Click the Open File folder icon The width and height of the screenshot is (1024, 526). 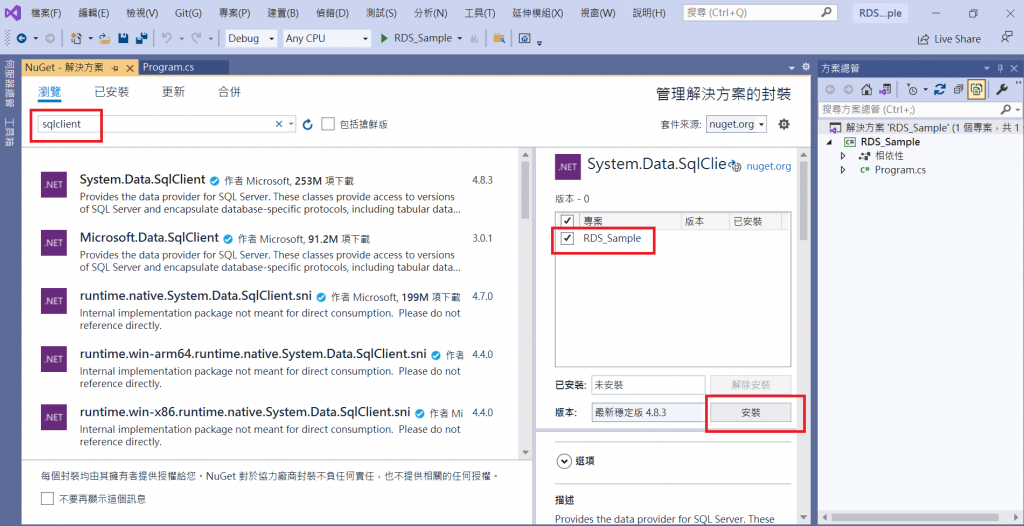coord(104,39)
